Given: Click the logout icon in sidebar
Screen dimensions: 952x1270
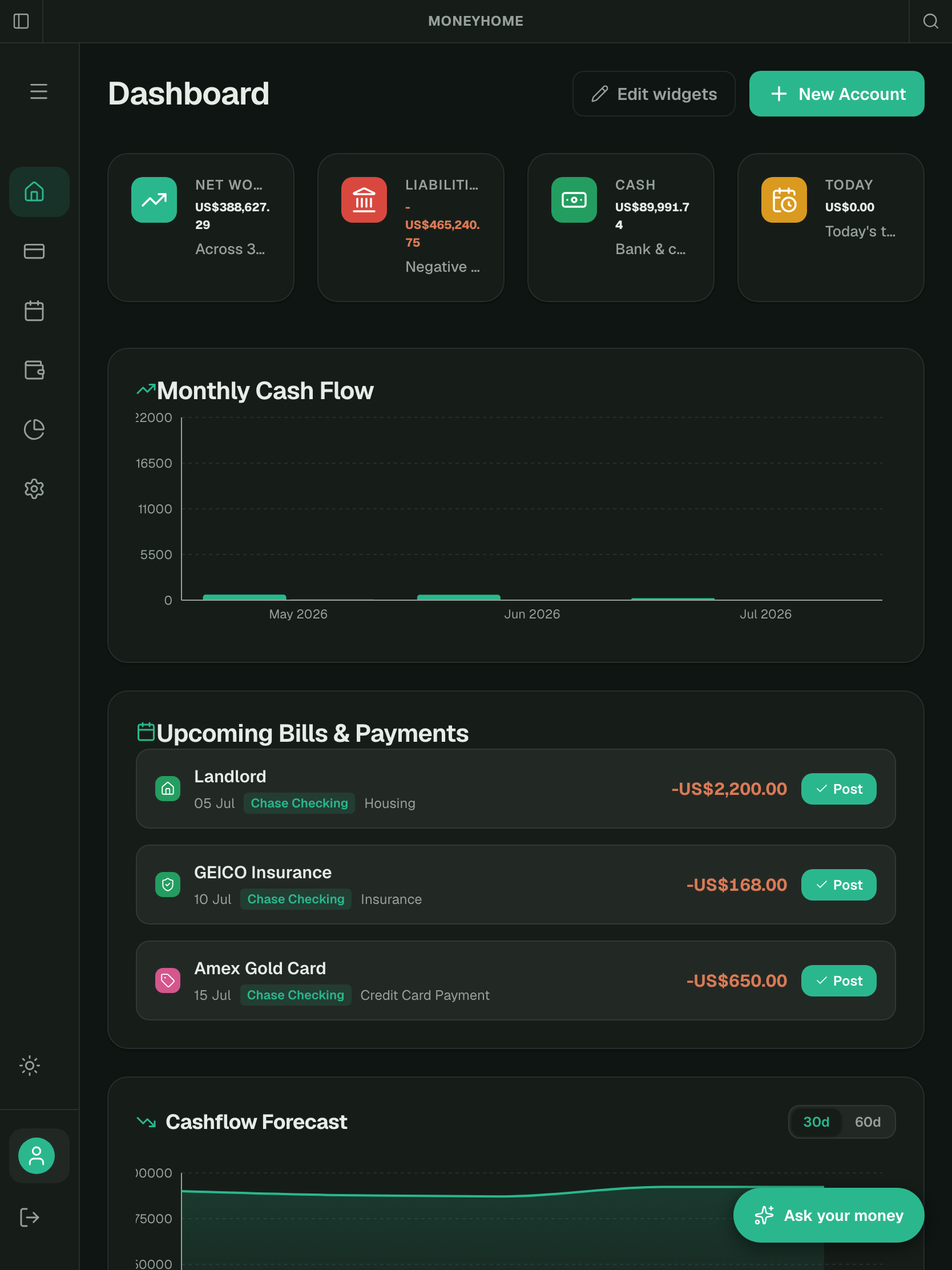Looking at the screenshot, I should click(x=30, y=1217).
